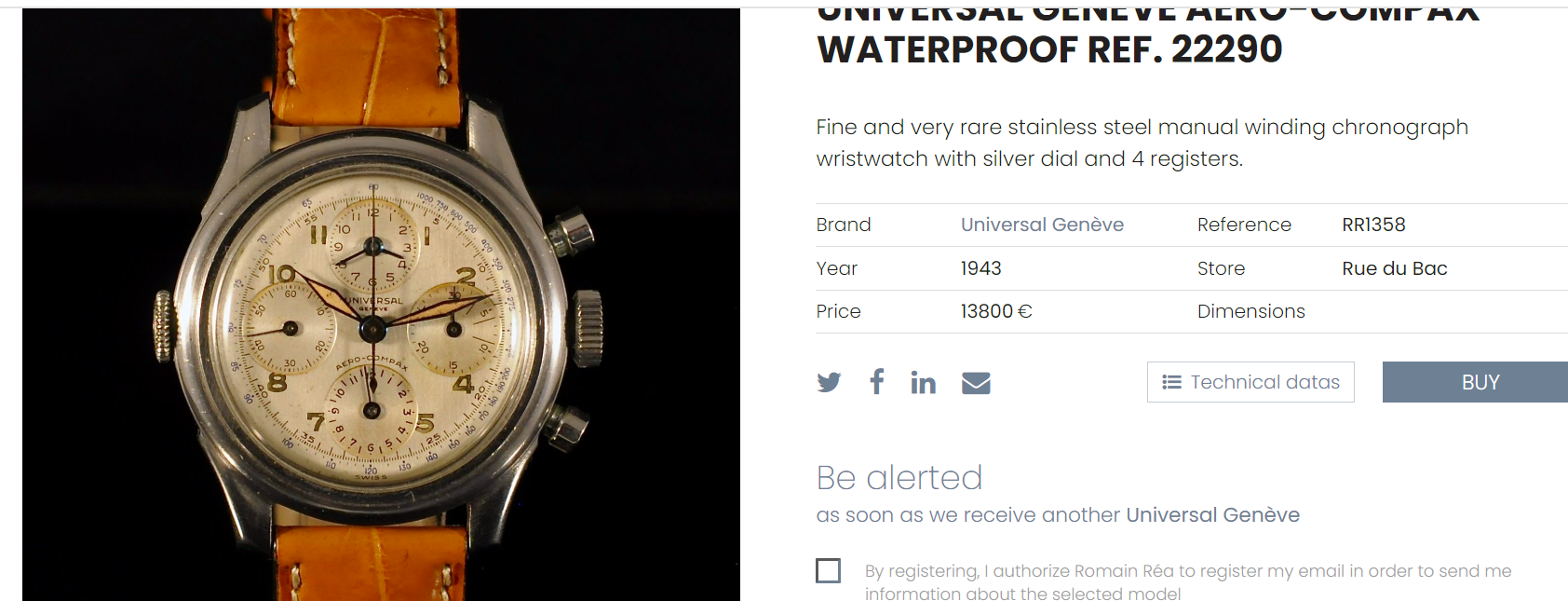Share this watch on Twitter

click(x=829, y=382)
